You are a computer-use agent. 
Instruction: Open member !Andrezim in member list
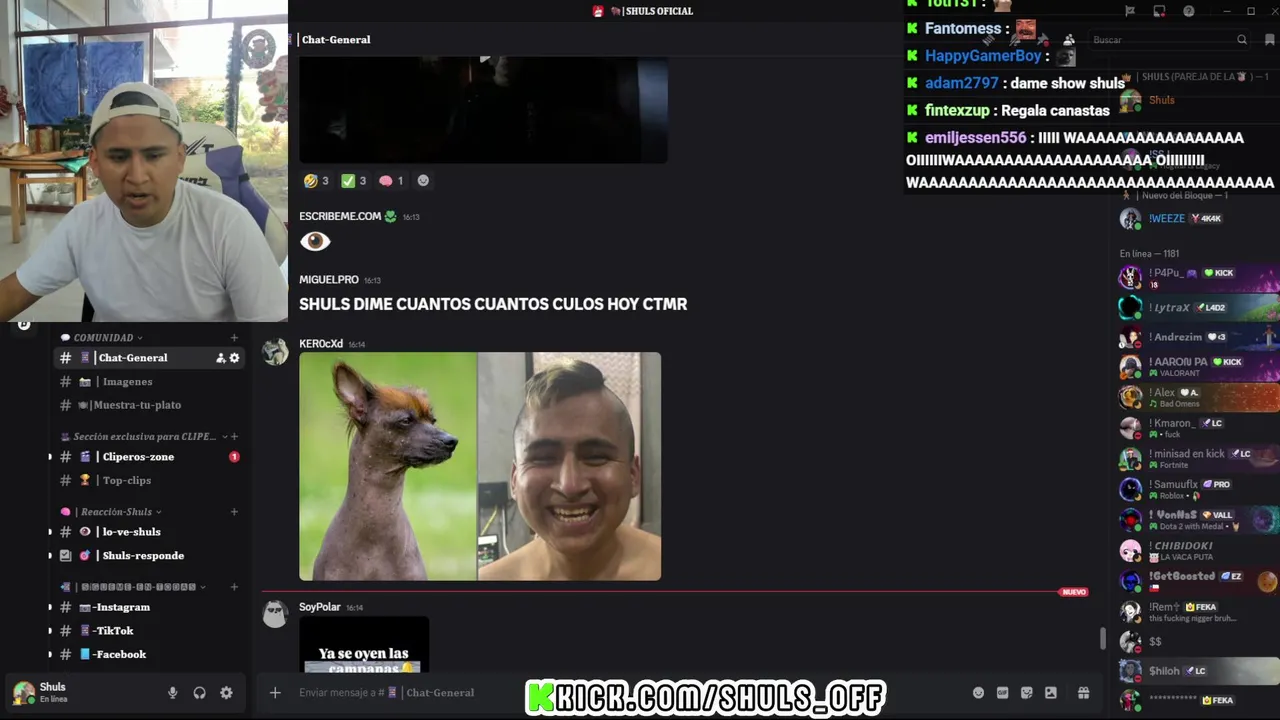1197,338
